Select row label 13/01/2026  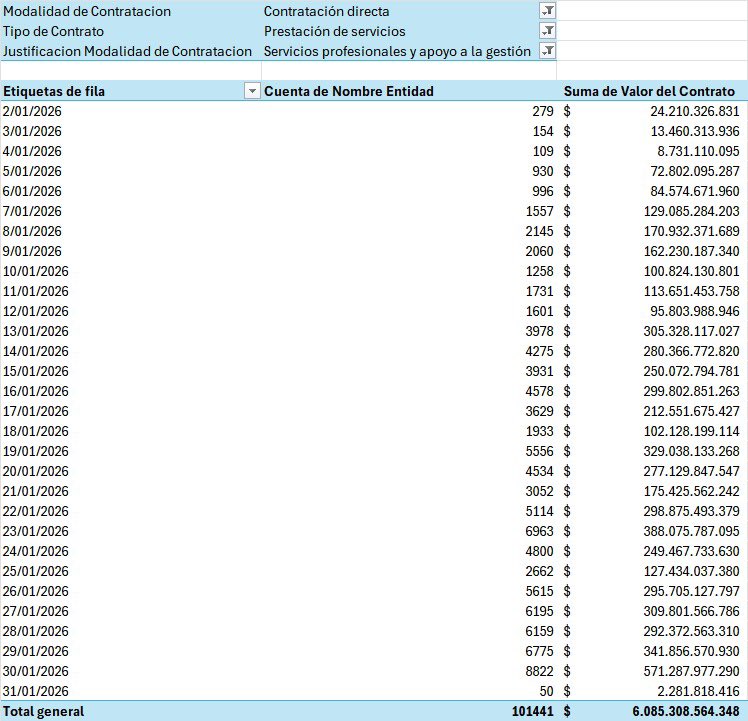tap(36, 331)
